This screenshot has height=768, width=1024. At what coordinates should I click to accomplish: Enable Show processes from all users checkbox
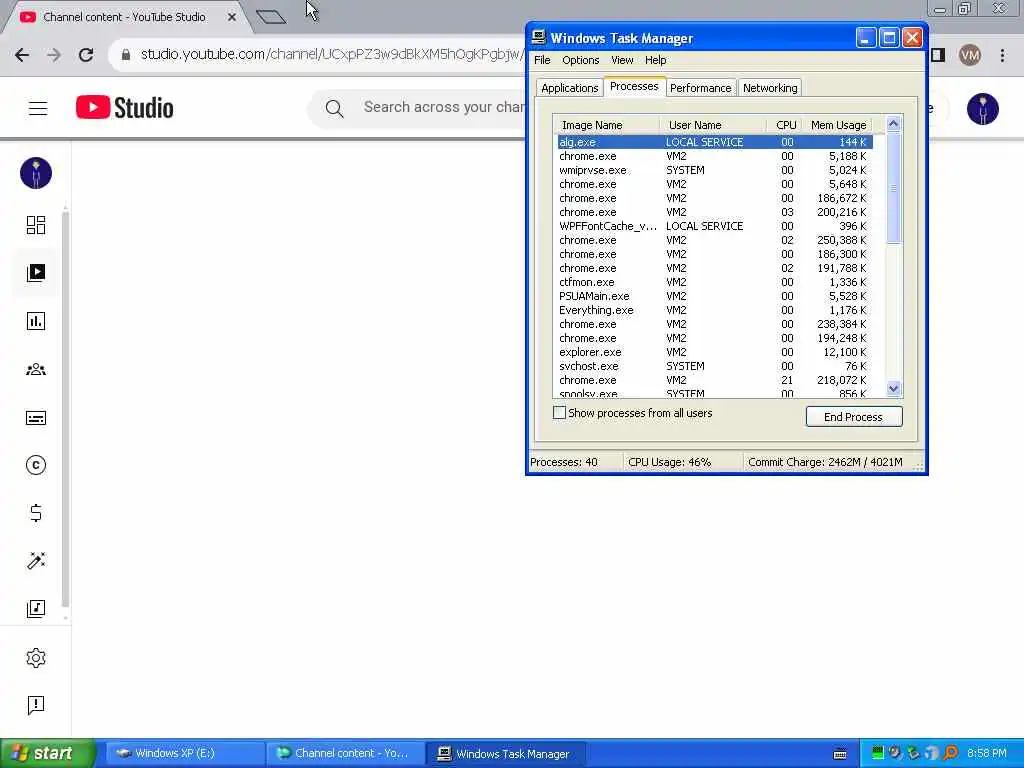[559, 413]
